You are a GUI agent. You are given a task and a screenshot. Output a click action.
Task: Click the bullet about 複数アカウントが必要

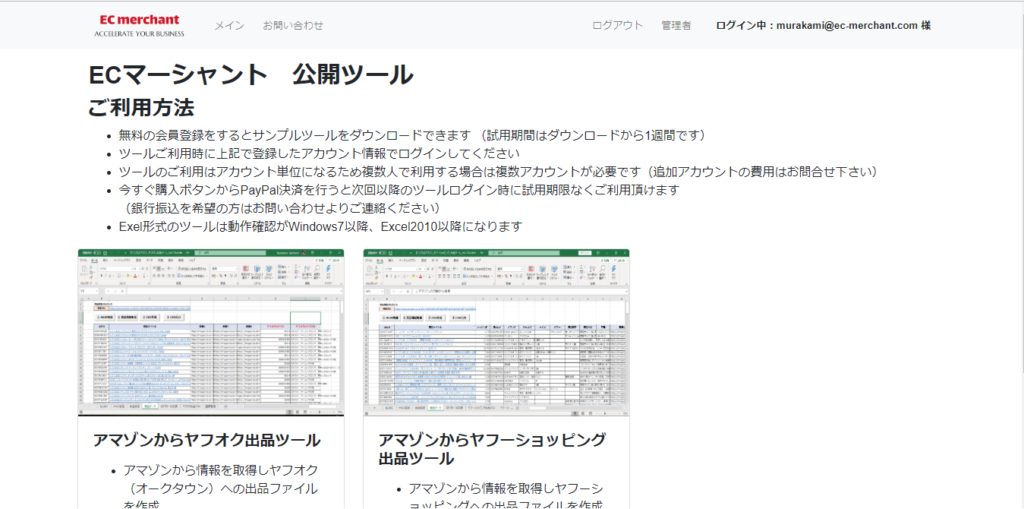[497, 172]
